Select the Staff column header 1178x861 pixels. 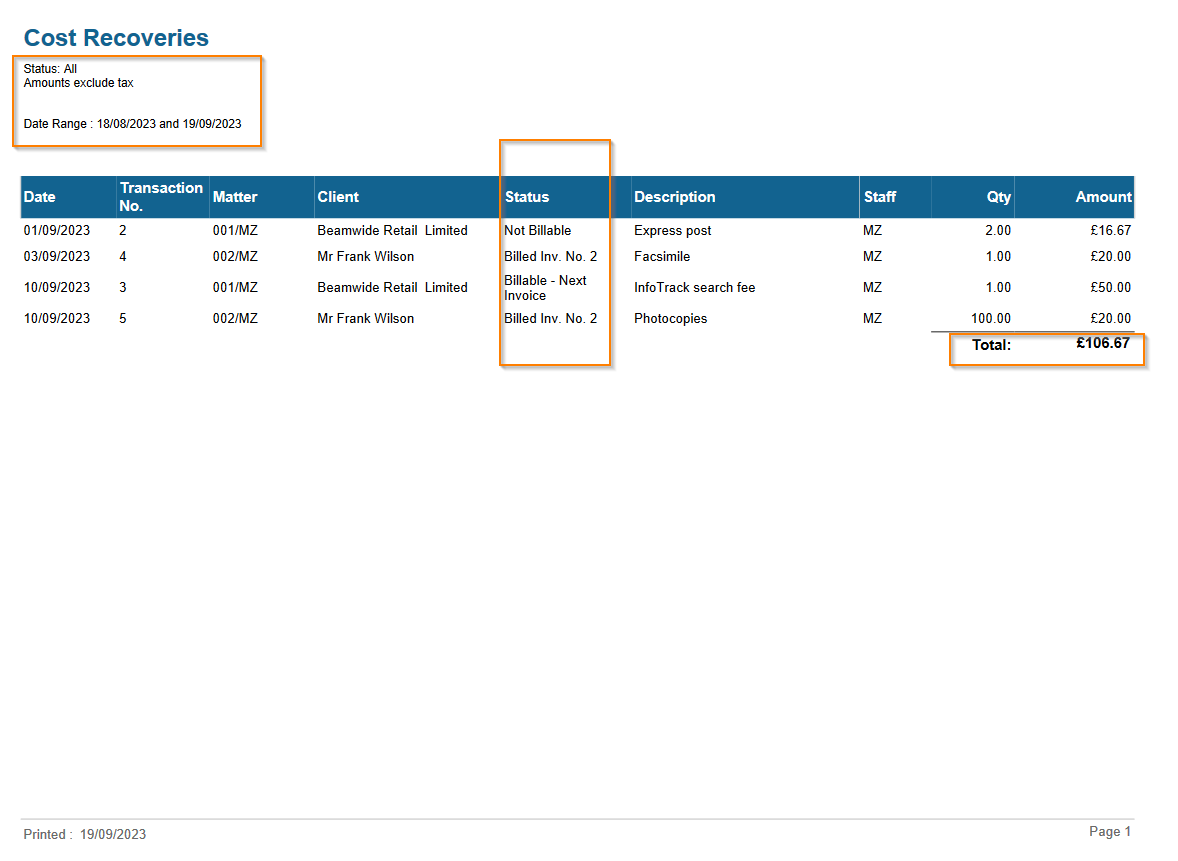click(880, 197)
